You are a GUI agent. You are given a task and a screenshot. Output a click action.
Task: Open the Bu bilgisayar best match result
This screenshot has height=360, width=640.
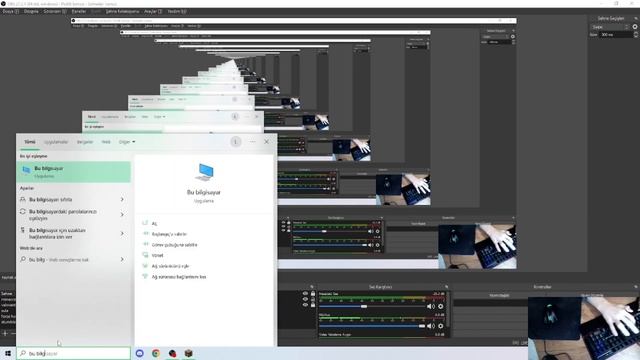point(73,172)
